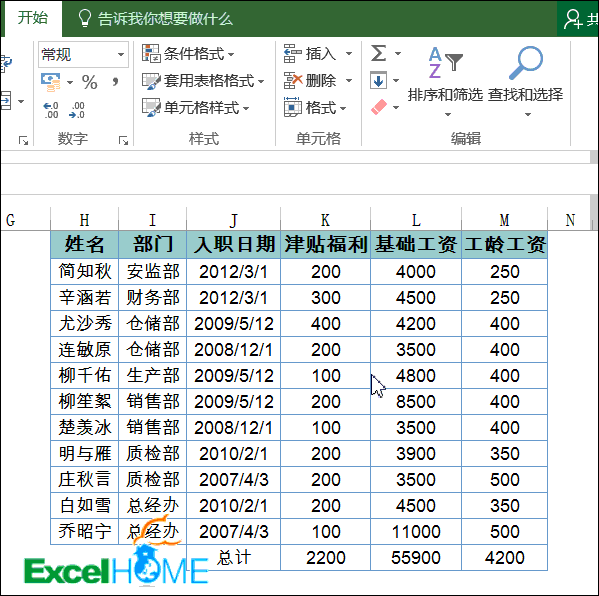The image size is (599, 596).
Task: Click the 基础工资 header cell
Action: pyautogui.click(x=416, y=245)
